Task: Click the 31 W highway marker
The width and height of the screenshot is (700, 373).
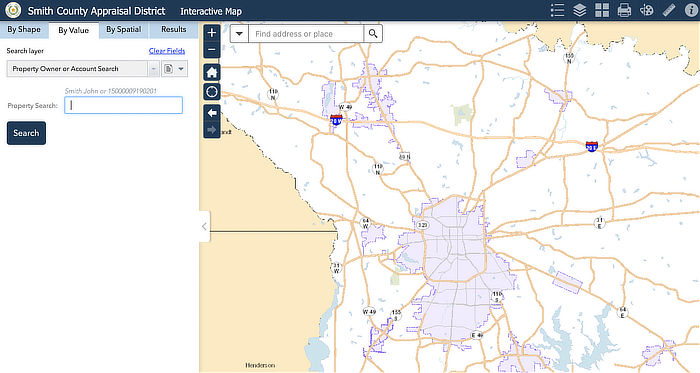Action: click(336, 268)
